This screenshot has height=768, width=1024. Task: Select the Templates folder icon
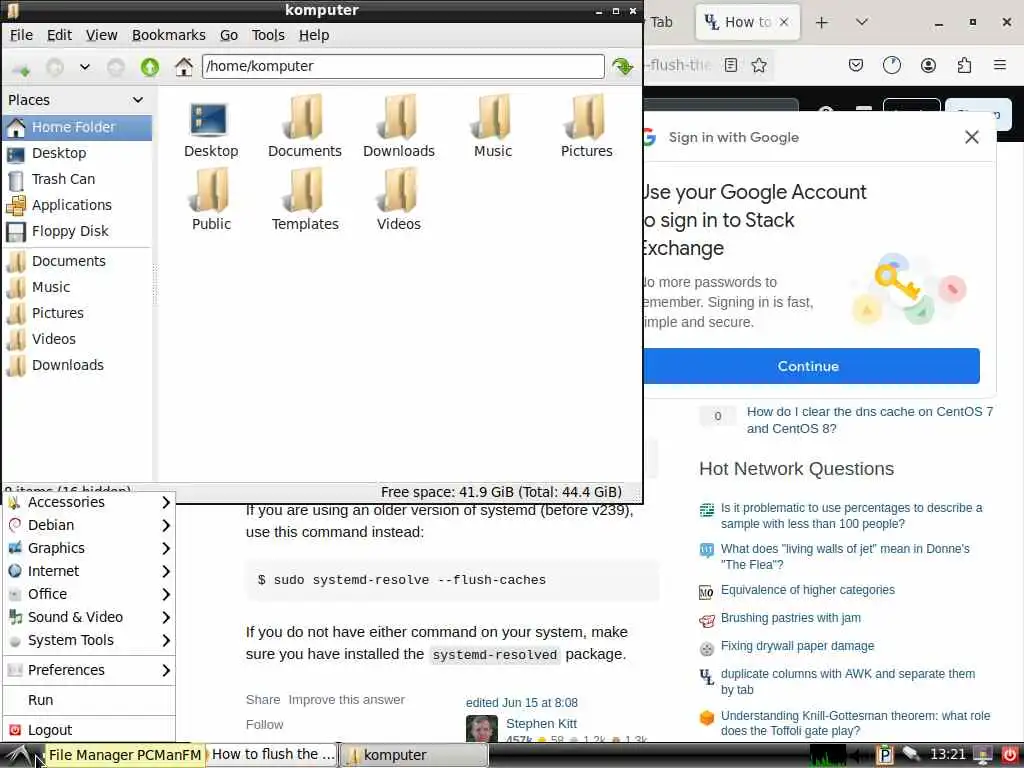click(x=304, y=201)
